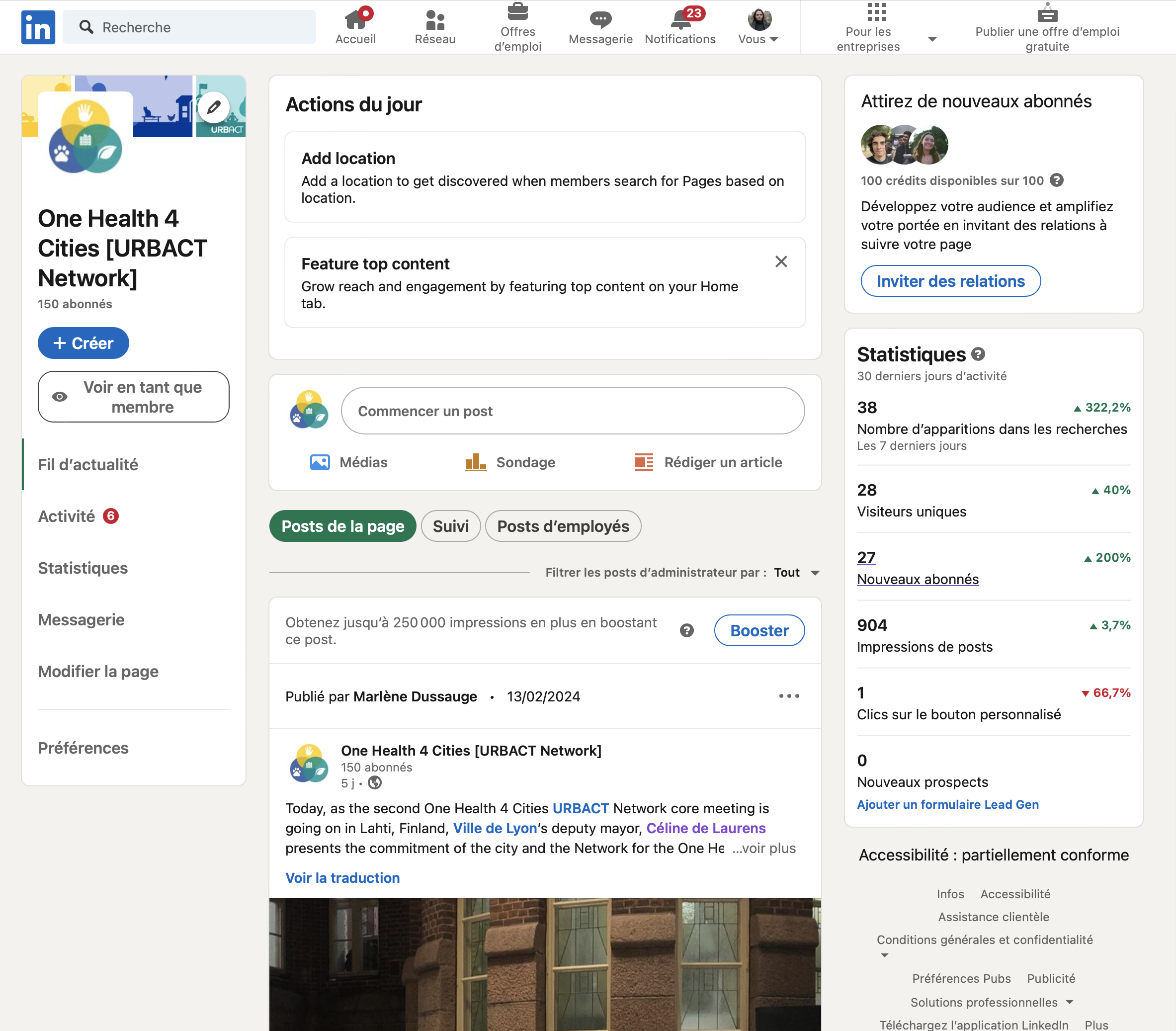
Task: Open the three-dot post options menu
Action: 789,696
